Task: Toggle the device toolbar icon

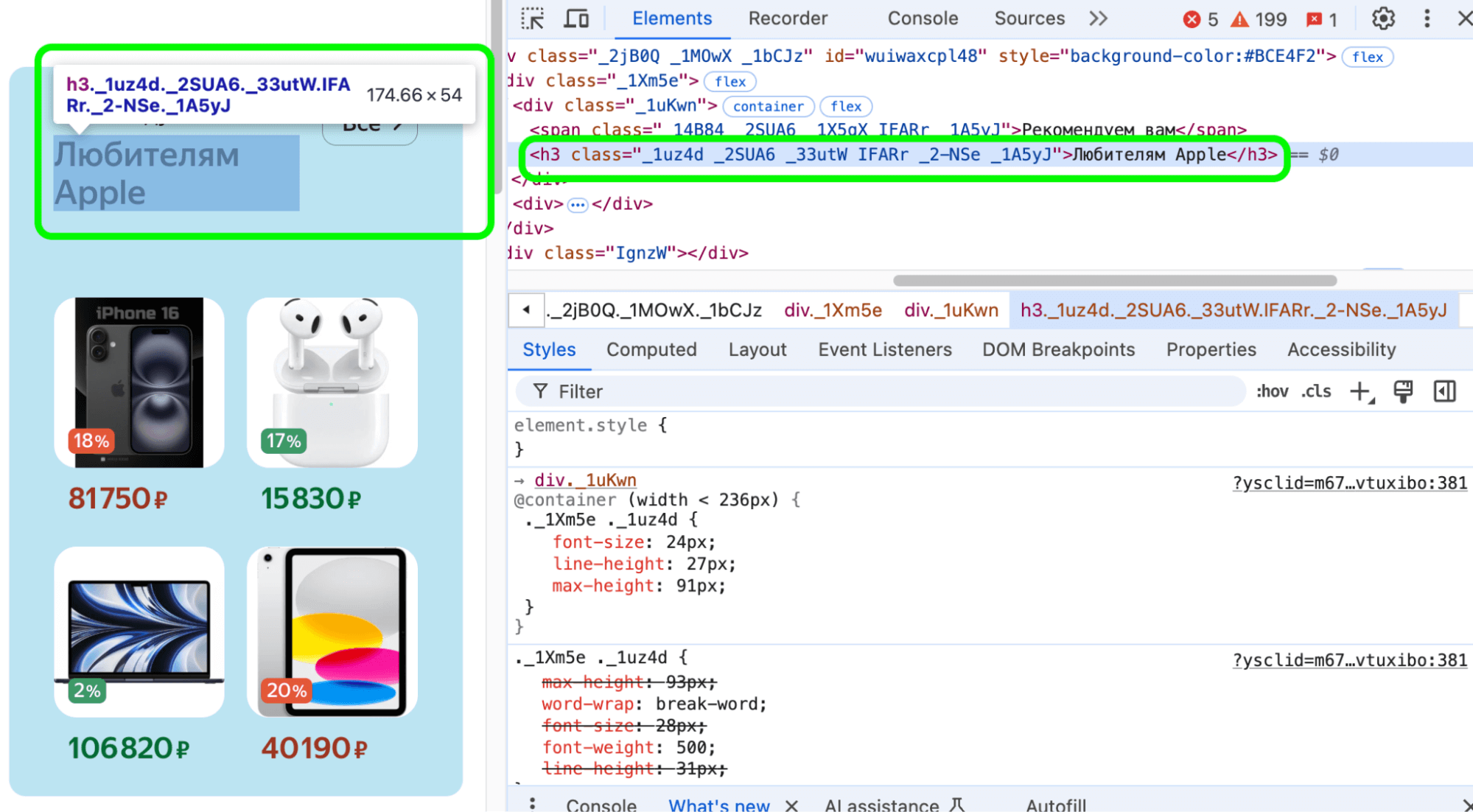Action: 576,18
